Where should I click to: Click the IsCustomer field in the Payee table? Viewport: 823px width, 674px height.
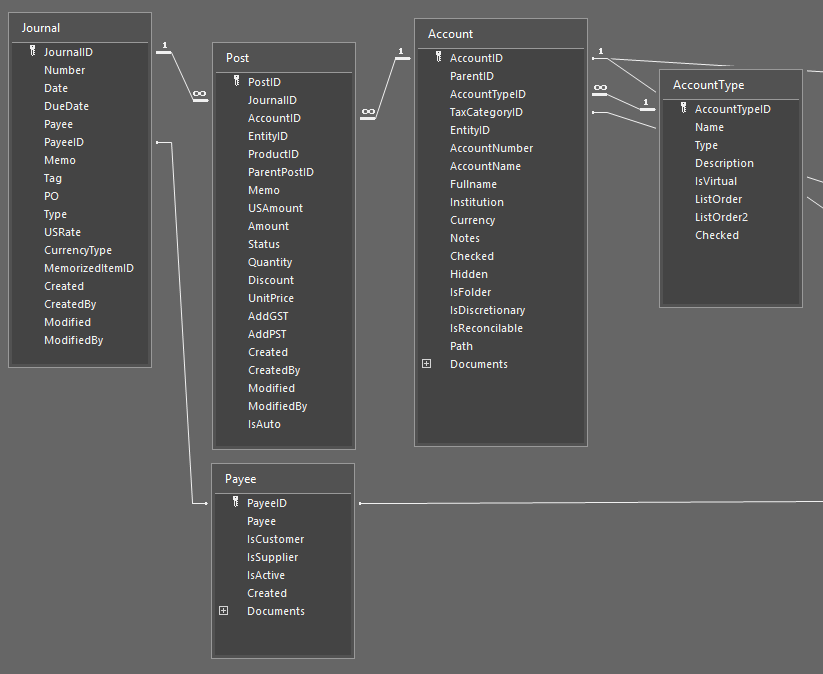point(275,539)
